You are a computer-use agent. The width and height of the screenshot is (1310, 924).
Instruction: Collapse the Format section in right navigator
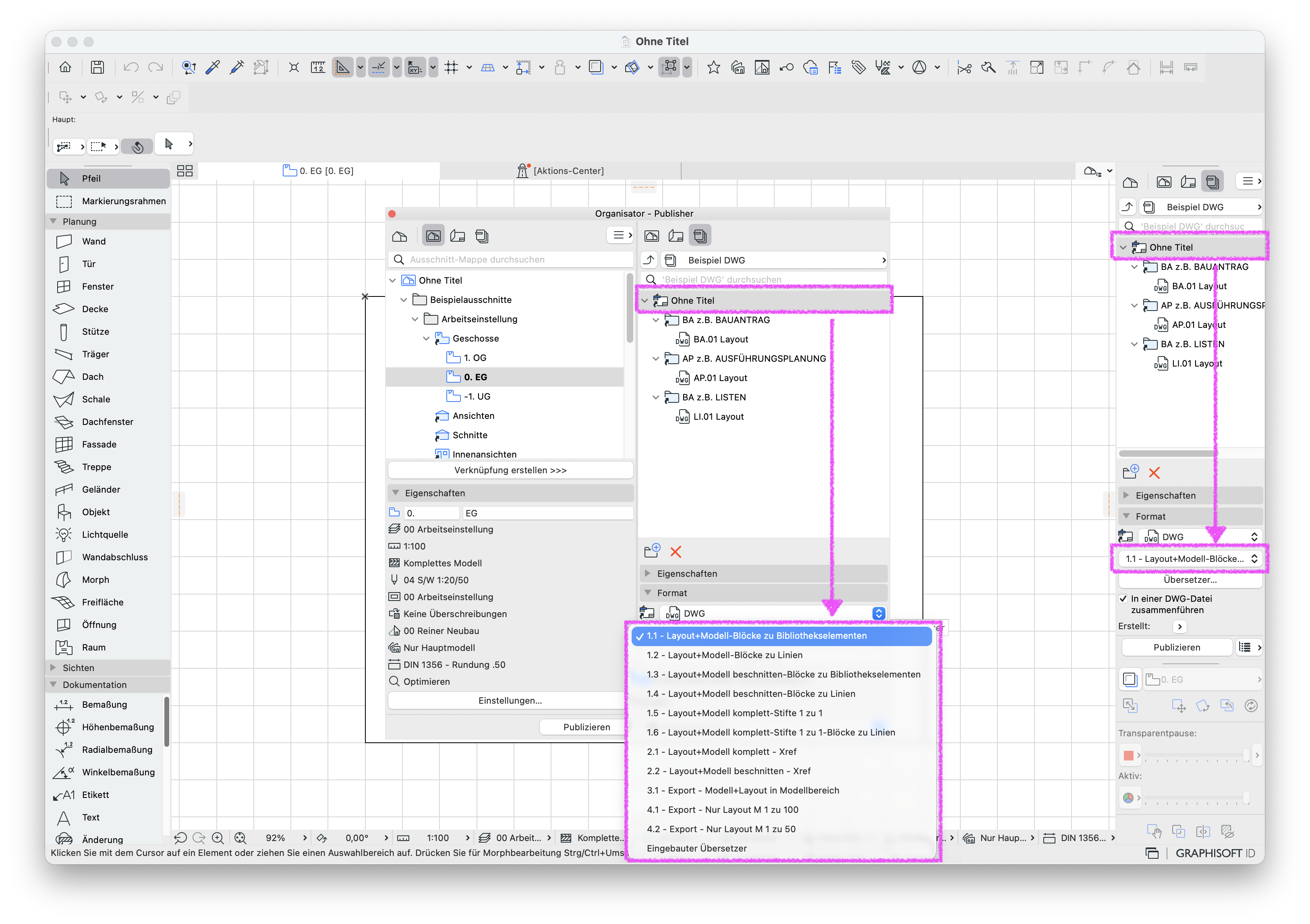click(x=1126, y=516)
